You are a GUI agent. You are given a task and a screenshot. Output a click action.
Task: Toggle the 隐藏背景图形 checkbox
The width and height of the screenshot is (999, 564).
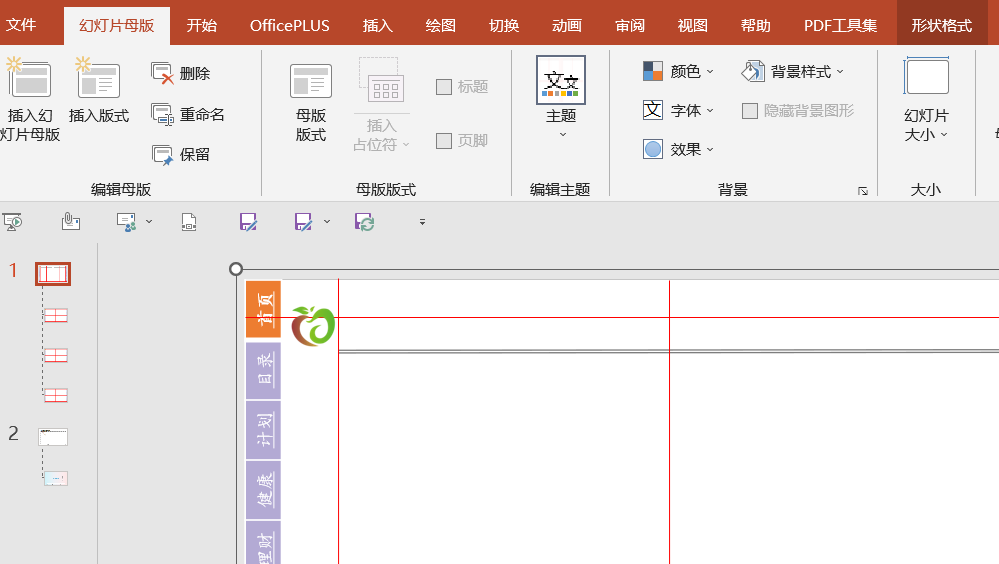click(750, 111)
